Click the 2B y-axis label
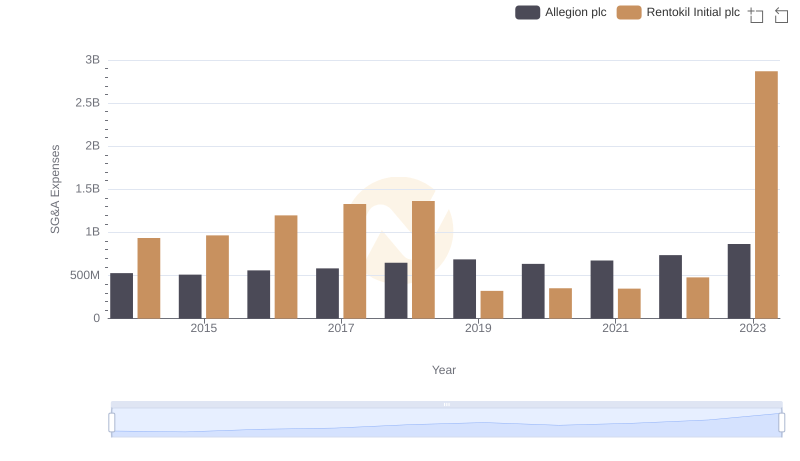 tap(92, 146)
